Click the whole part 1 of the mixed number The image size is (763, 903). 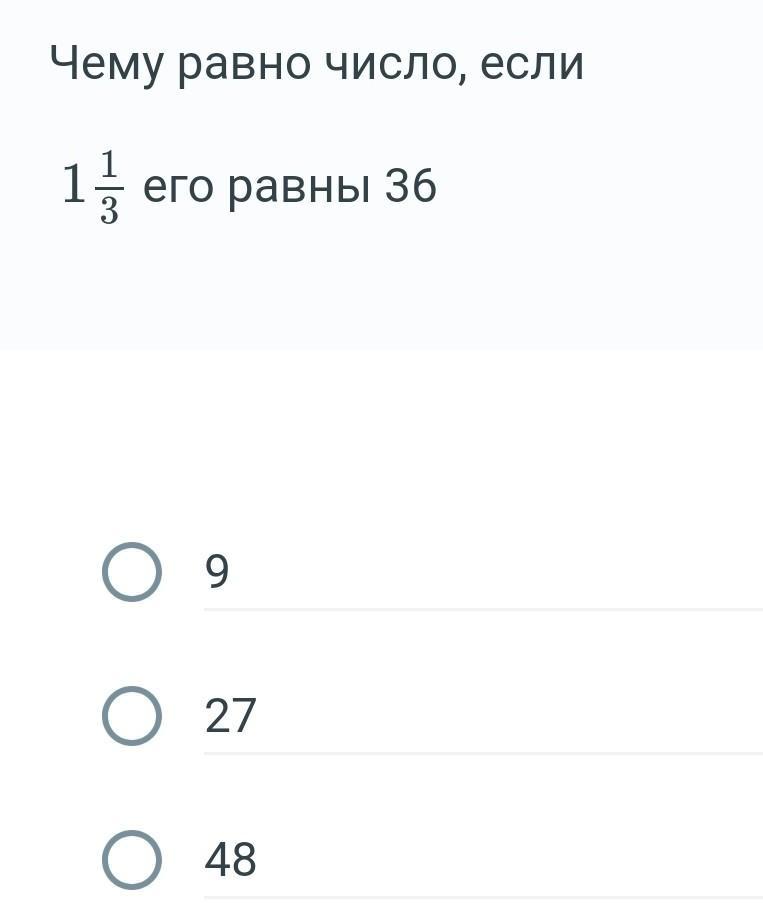pyautogui.click(x=74, y=183)
